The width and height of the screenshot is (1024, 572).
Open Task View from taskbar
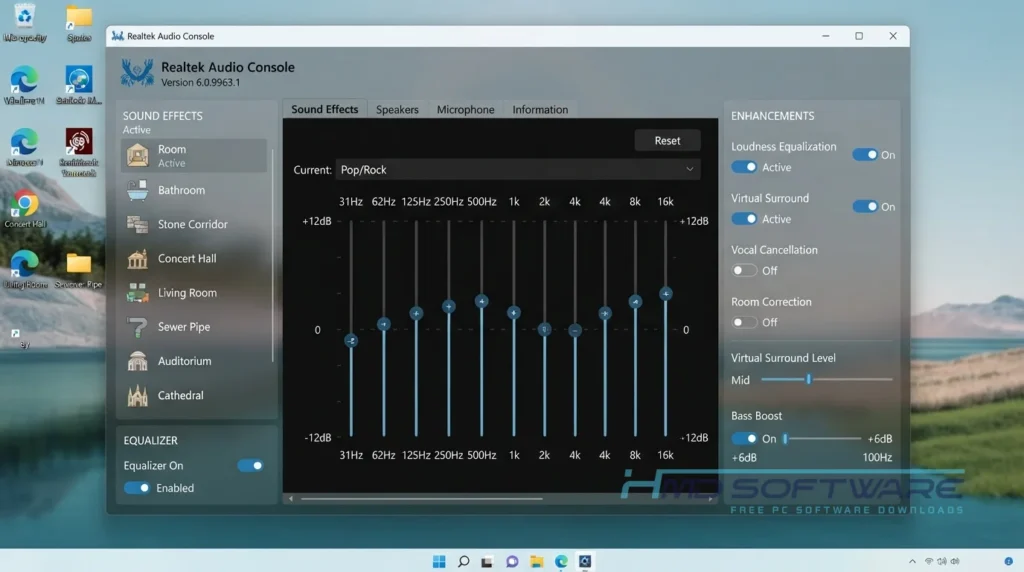coord(487,562)
